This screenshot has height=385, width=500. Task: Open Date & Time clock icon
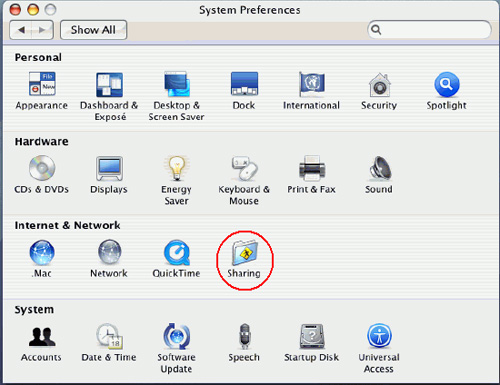pyautogui.click(x=109, y=336)
